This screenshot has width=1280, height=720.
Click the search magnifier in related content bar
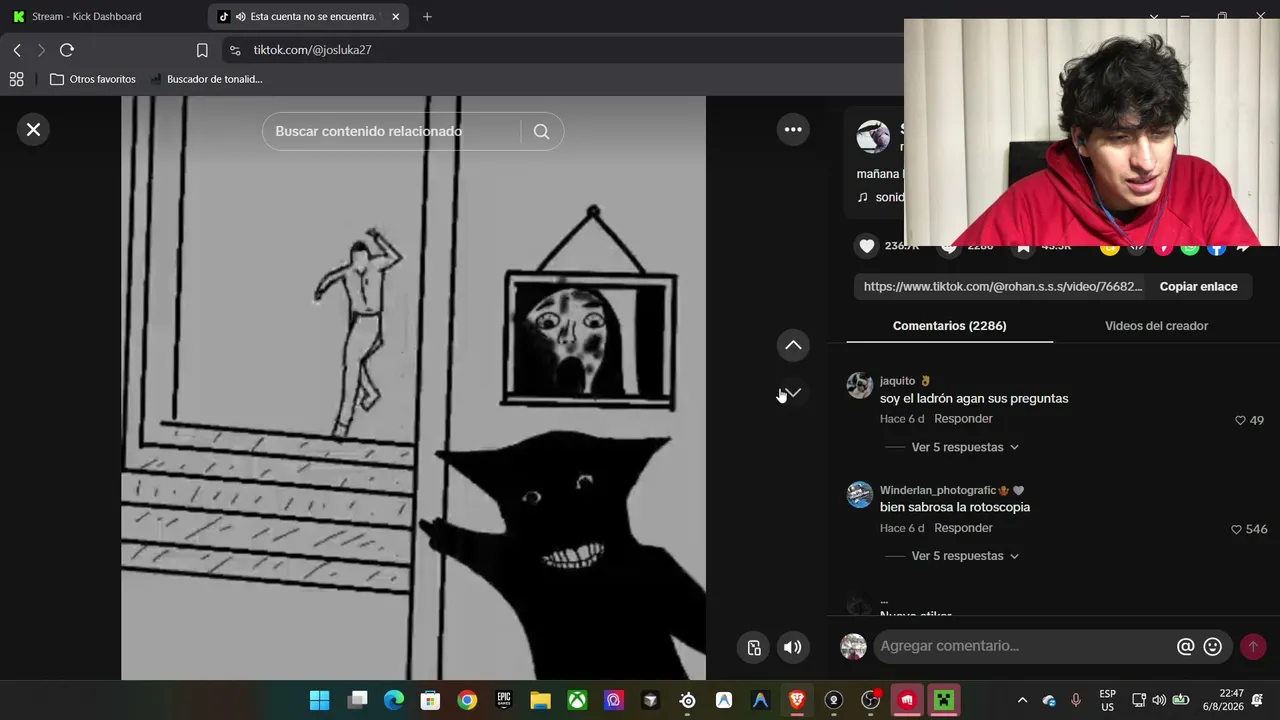(x=541, y=131)
